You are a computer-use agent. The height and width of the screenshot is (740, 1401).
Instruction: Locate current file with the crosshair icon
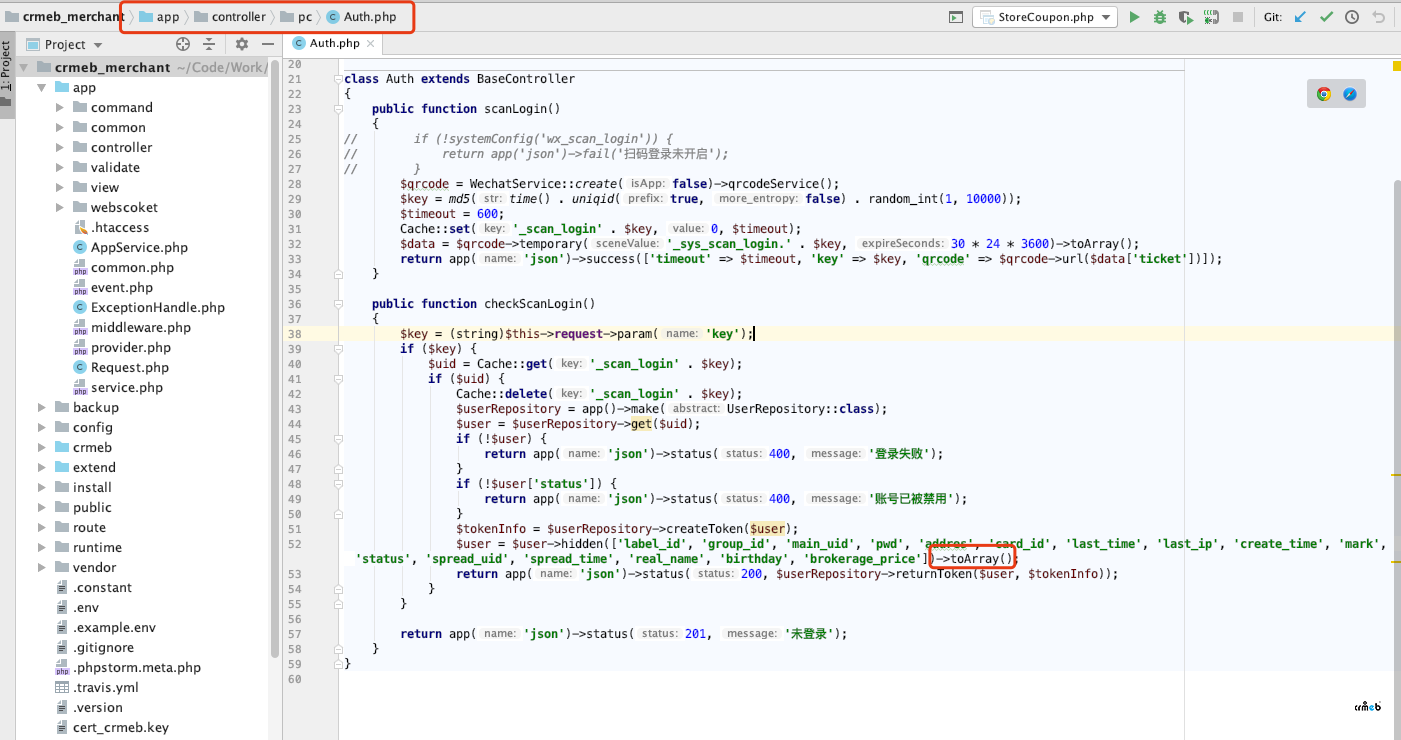pos(183,44)
